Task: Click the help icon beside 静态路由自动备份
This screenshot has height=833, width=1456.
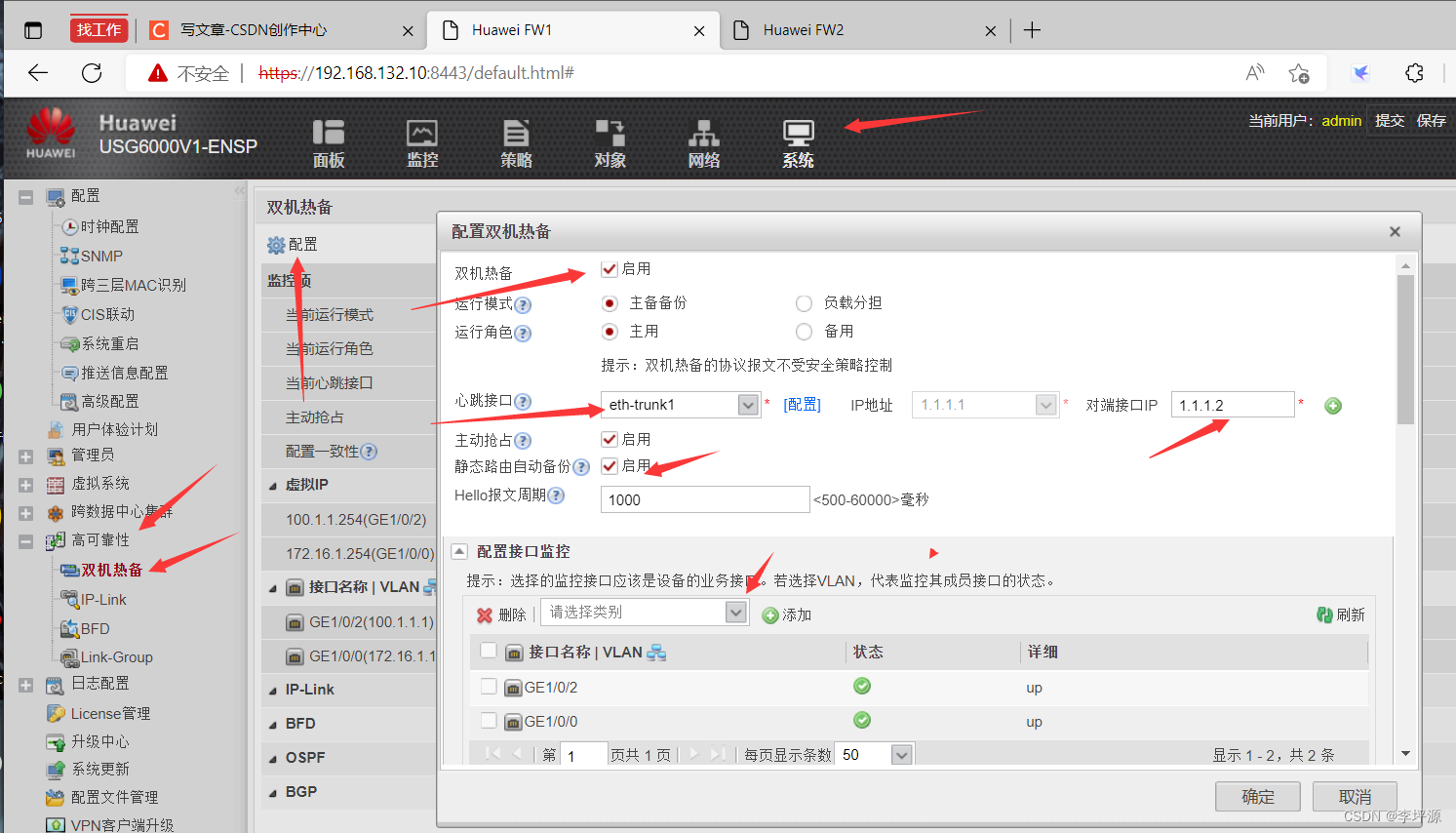Action: click(x=581, y=467)
